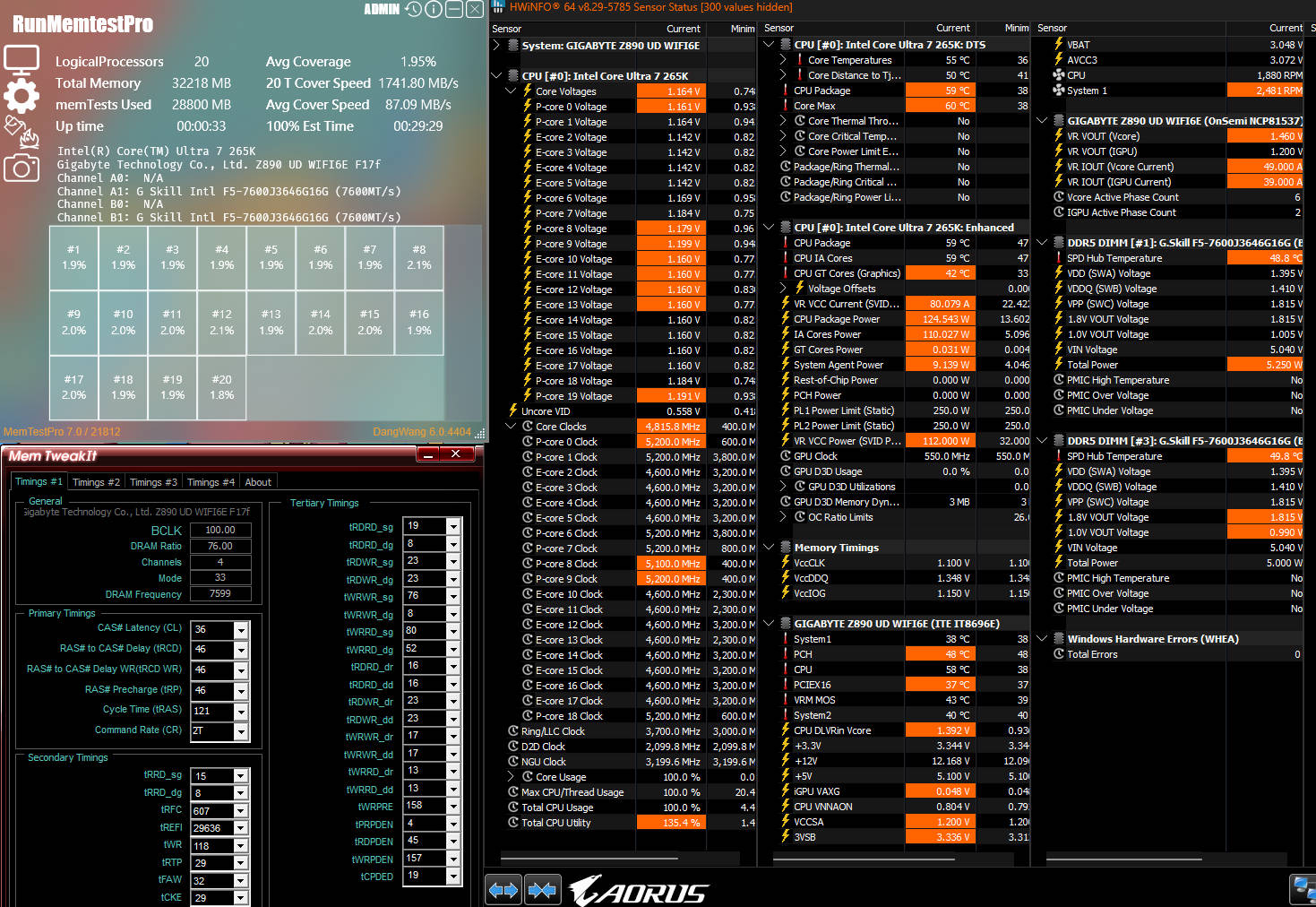Select P-core 0 Voltage sensor row

point(623,106)
